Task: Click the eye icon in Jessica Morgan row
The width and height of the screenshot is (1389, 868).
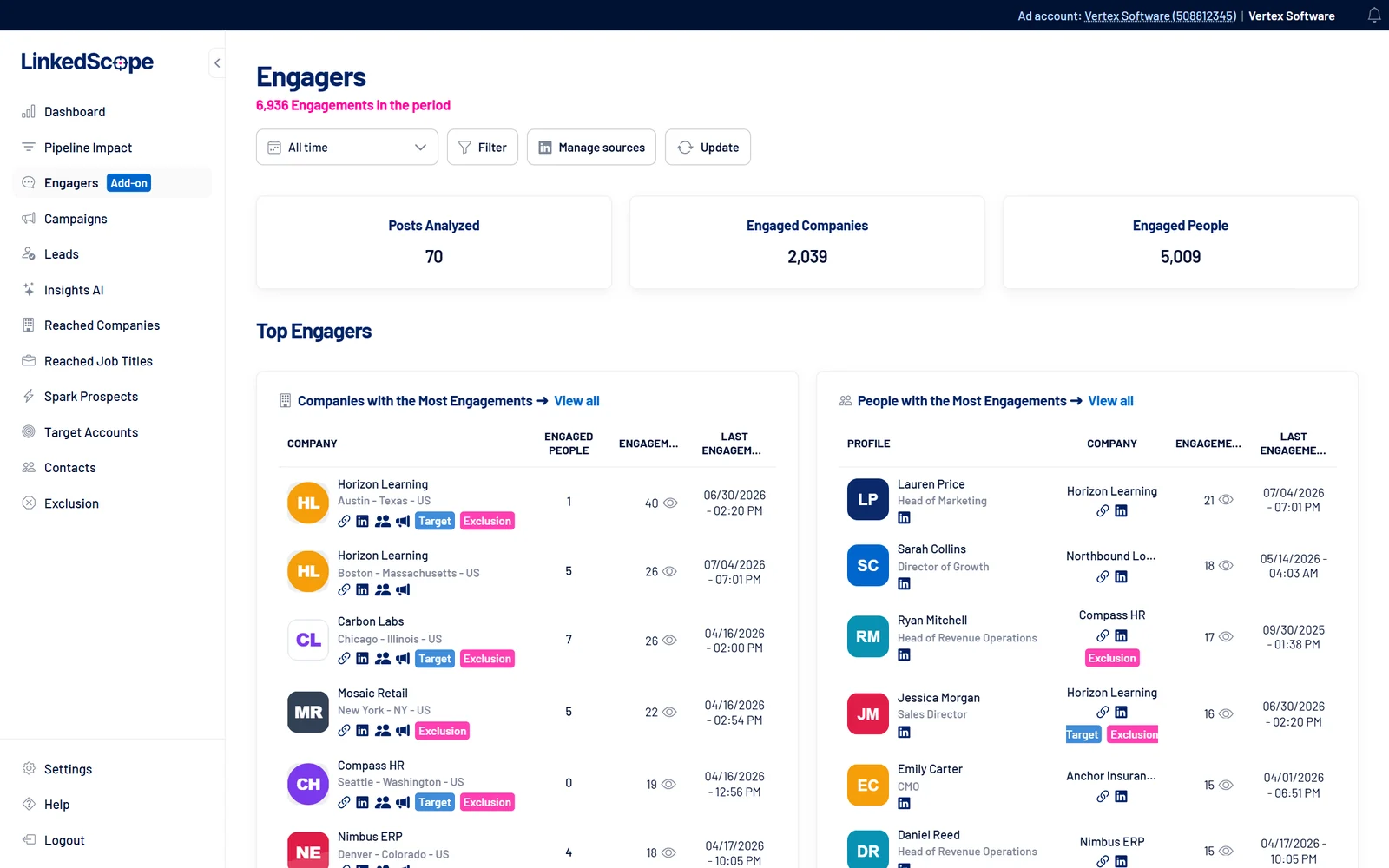Action: [x=1226, y=713]
